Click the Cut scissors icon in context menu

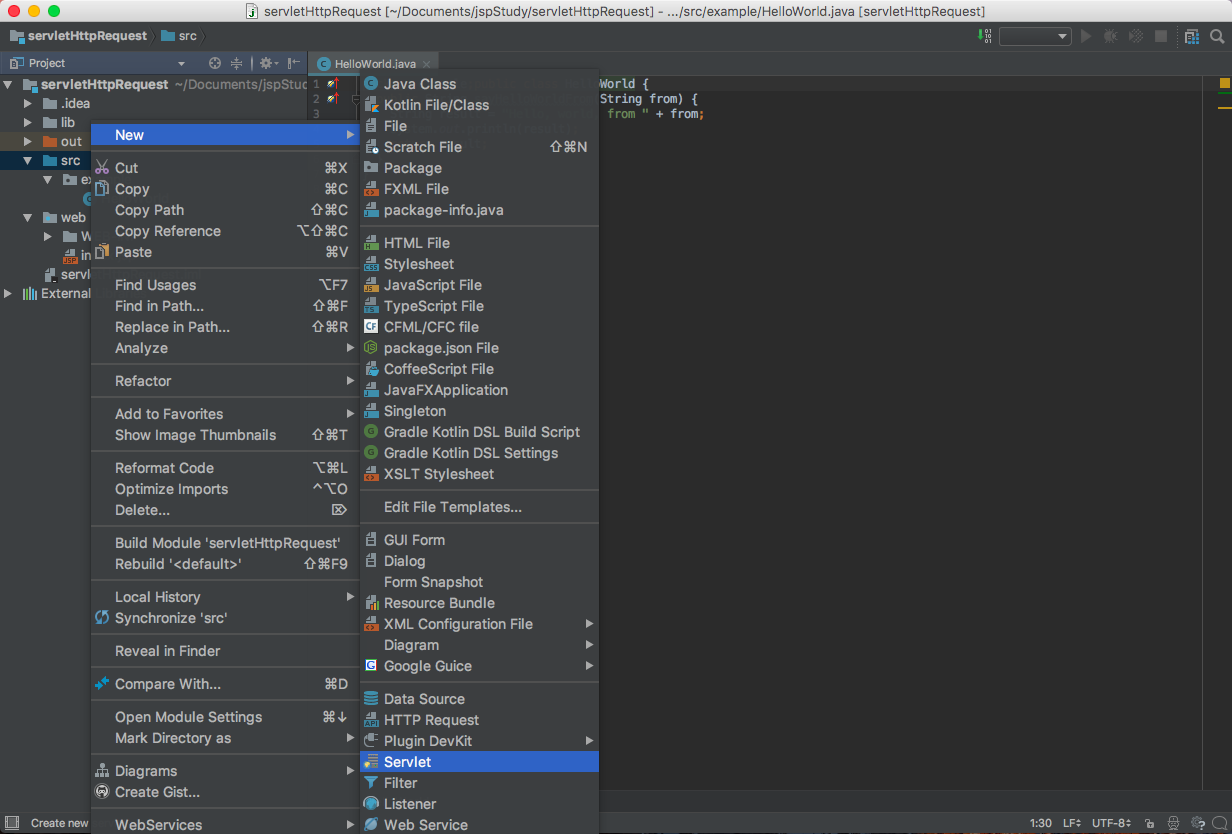(102, 168)
